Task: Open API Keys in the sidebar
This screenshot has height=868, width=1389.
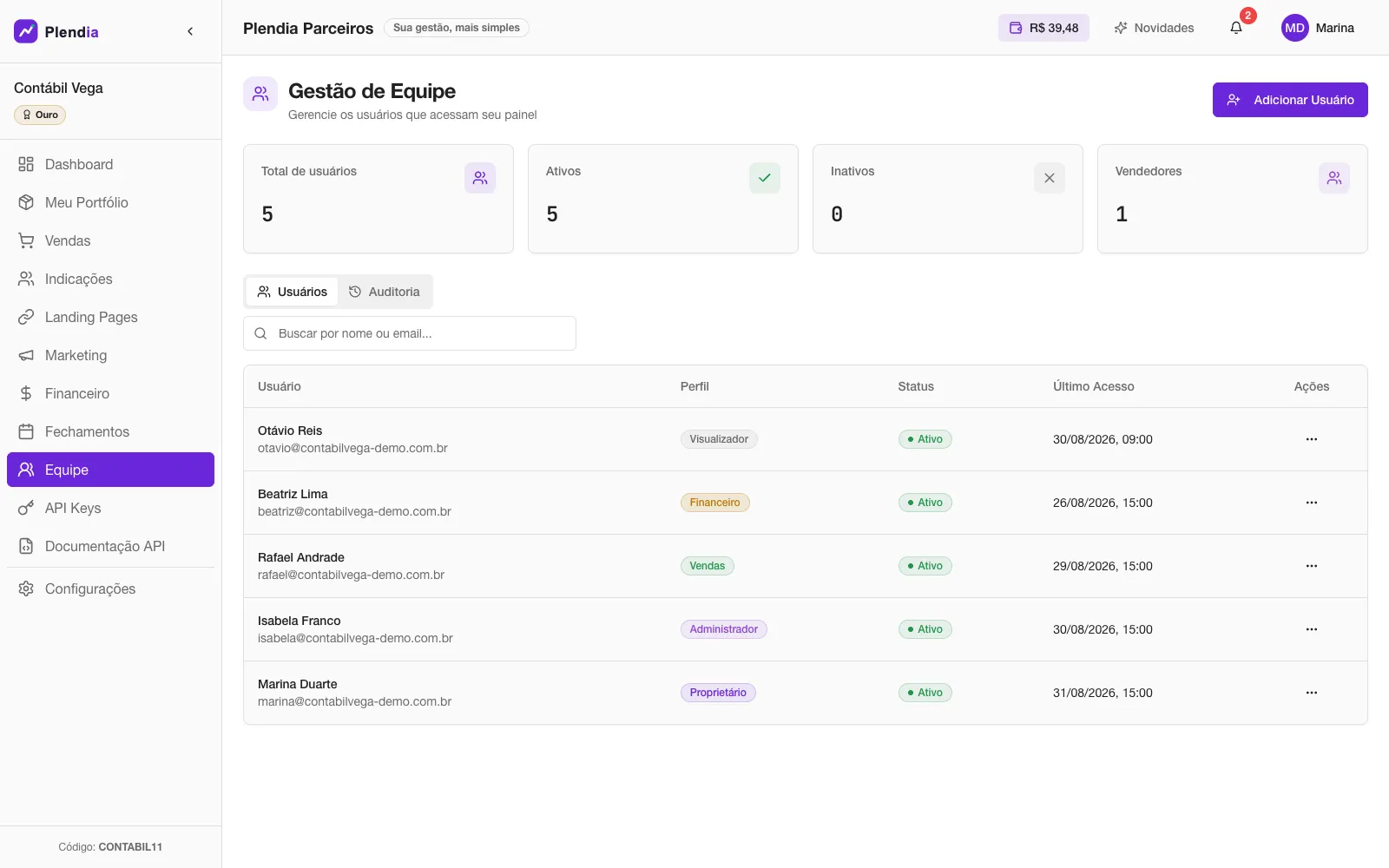Action: tap(110, 508)
